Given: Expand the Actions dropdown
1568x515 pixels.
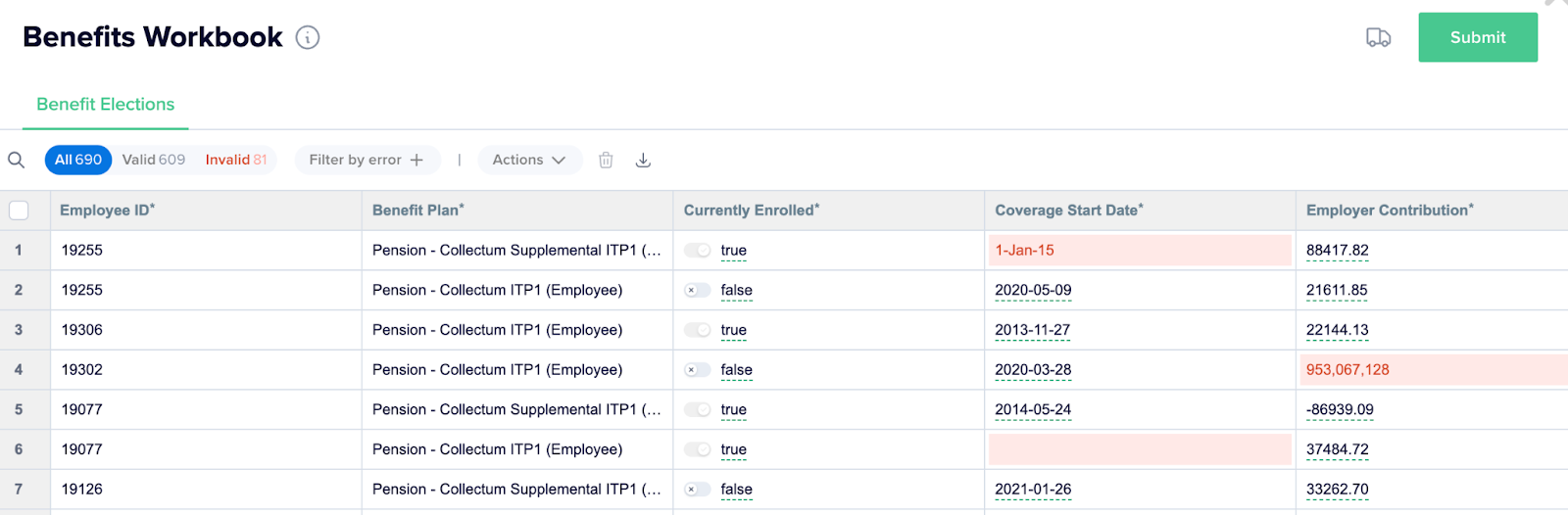Looking at the screenshot, I should (529, 161).
